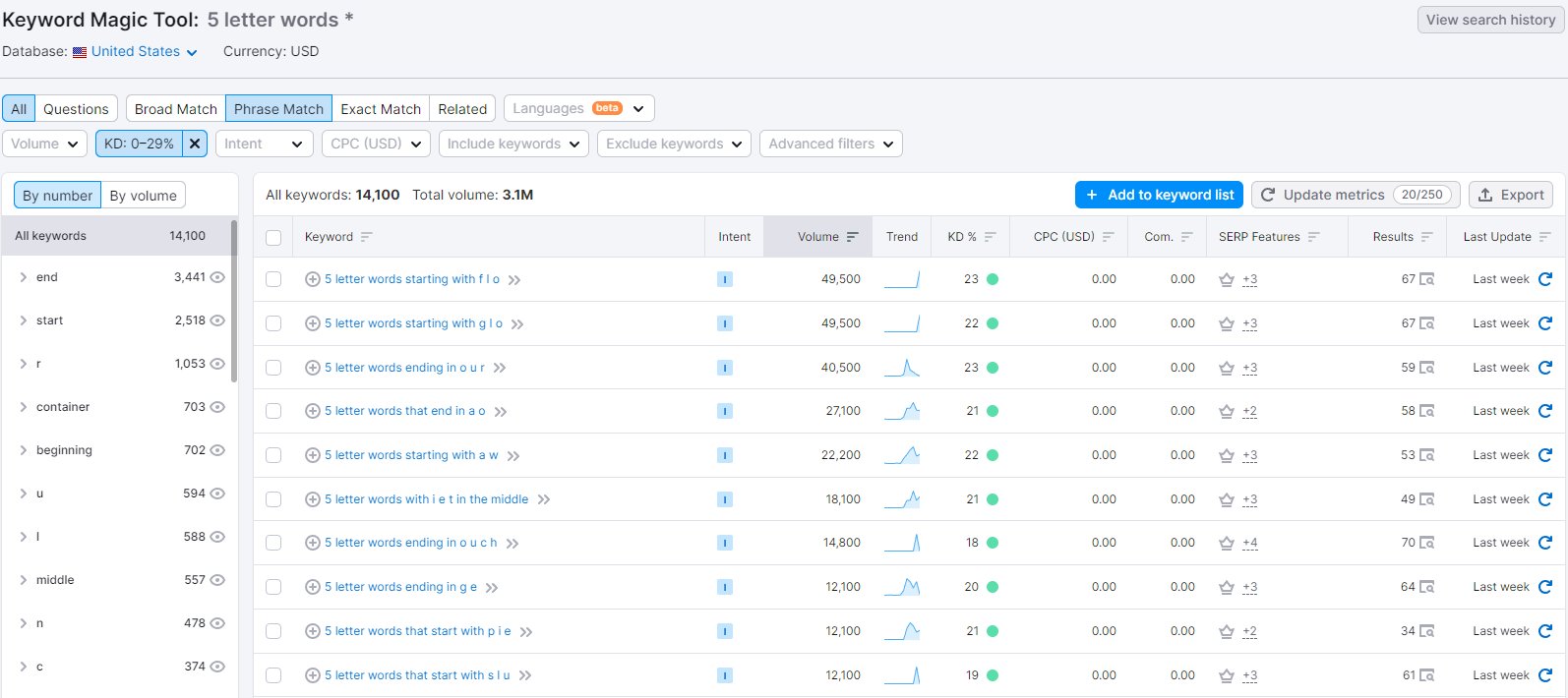Sort by CPC (USD) column icon
This screenshot has height=698, width=1568.
click(x=1108, y=237)
